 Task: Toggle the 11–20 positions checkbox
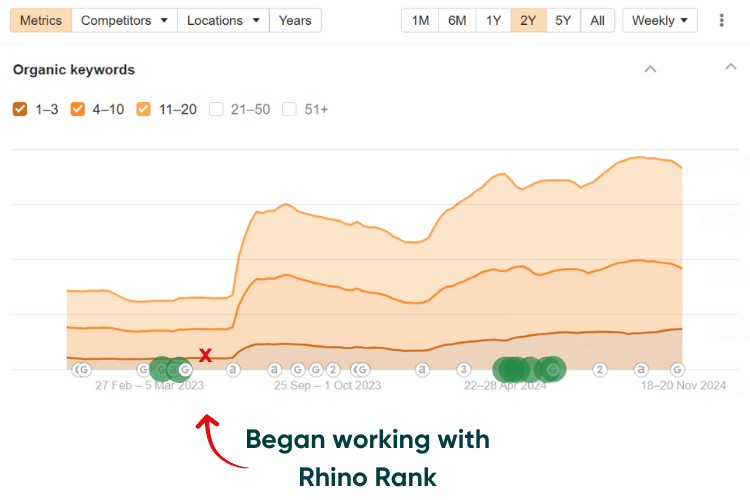(x=143, y=109)
